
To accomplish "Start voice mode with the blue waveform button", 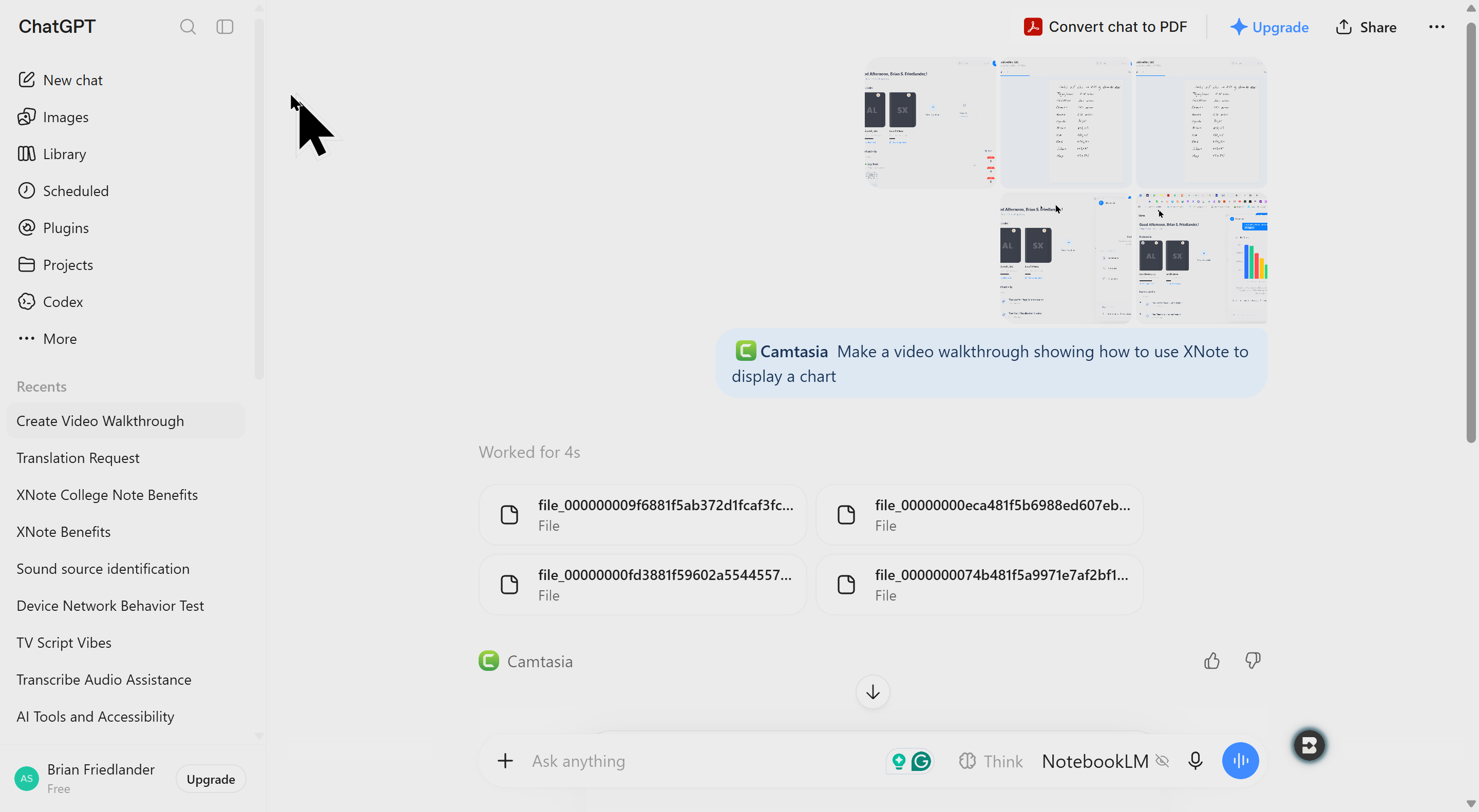I will [1240, 761].
